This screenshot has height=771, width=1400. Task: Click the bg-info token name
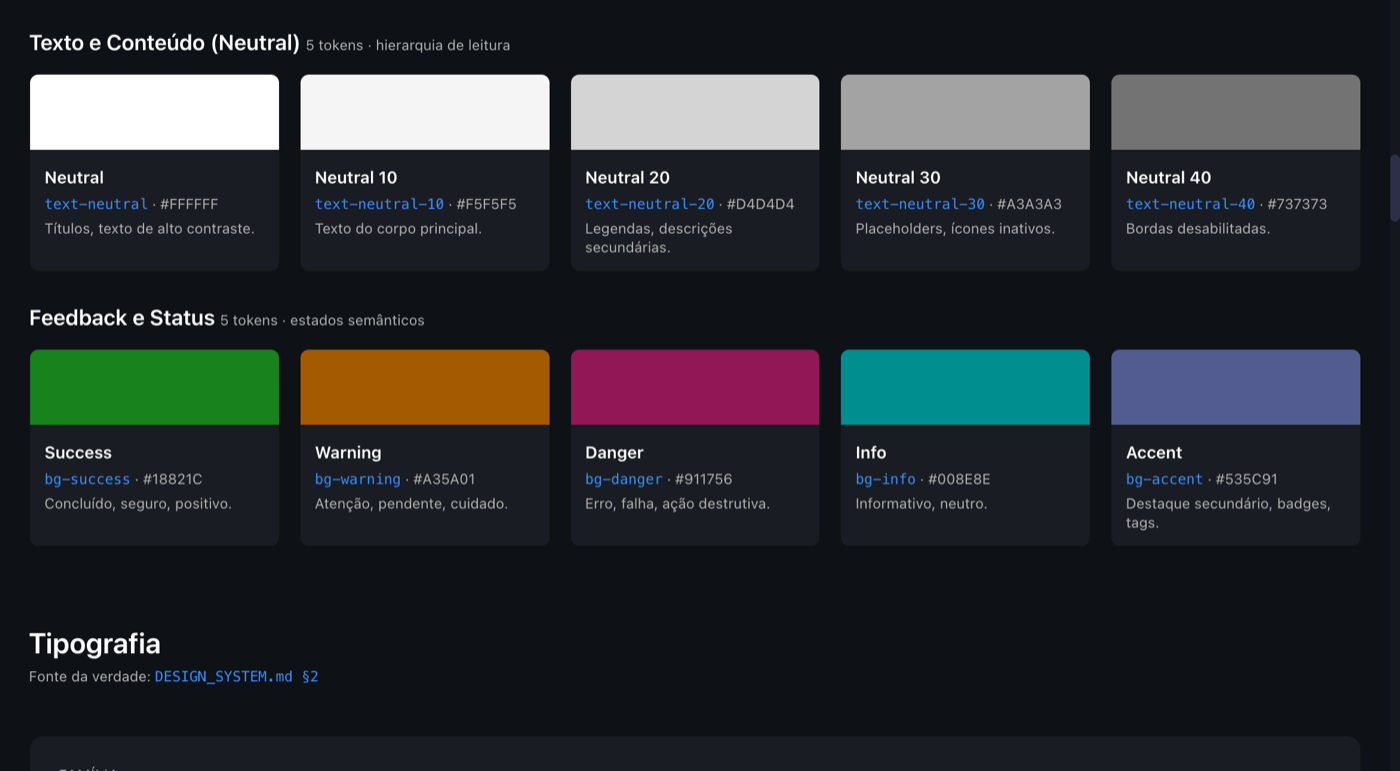886,479
